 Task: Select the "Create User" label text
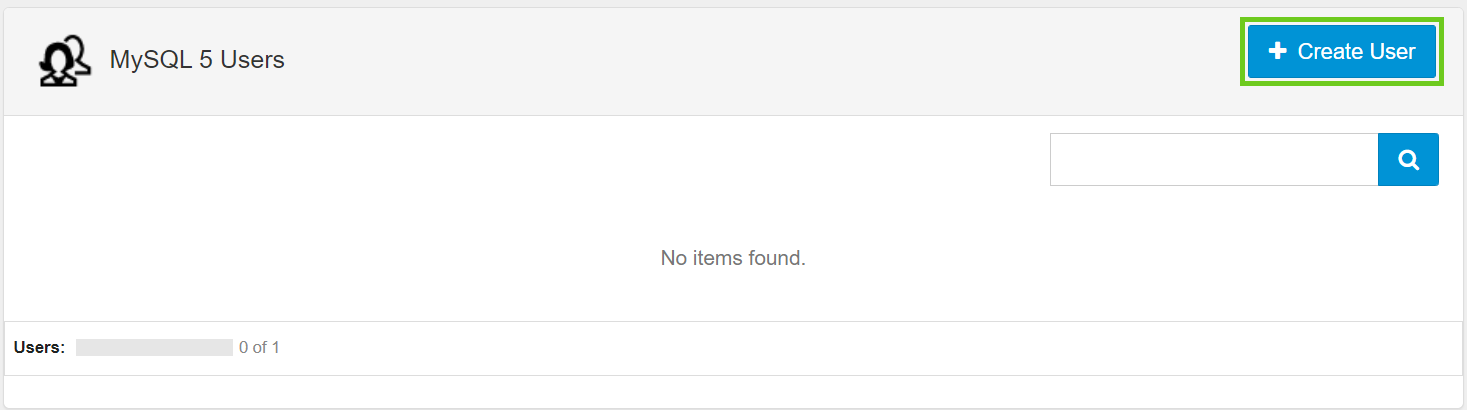[1356, 52]
